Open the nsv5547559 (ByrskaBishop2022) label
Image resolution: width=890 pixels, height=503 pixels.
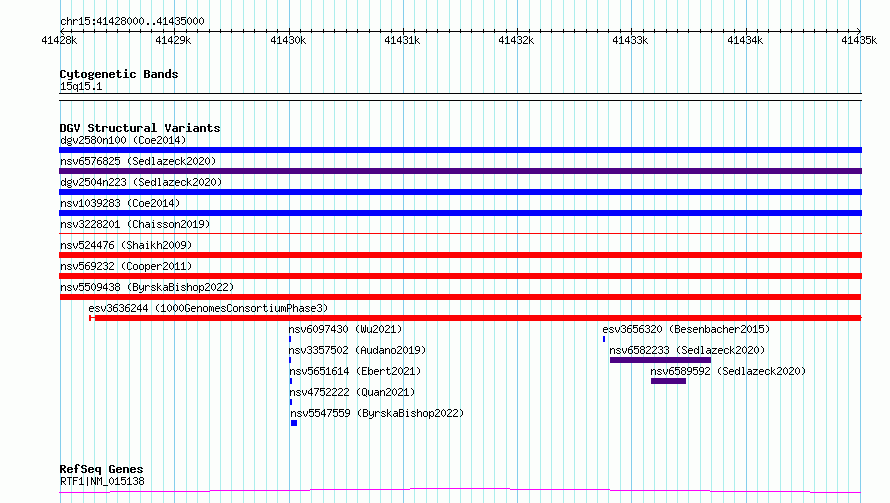[x=377, y=413]
